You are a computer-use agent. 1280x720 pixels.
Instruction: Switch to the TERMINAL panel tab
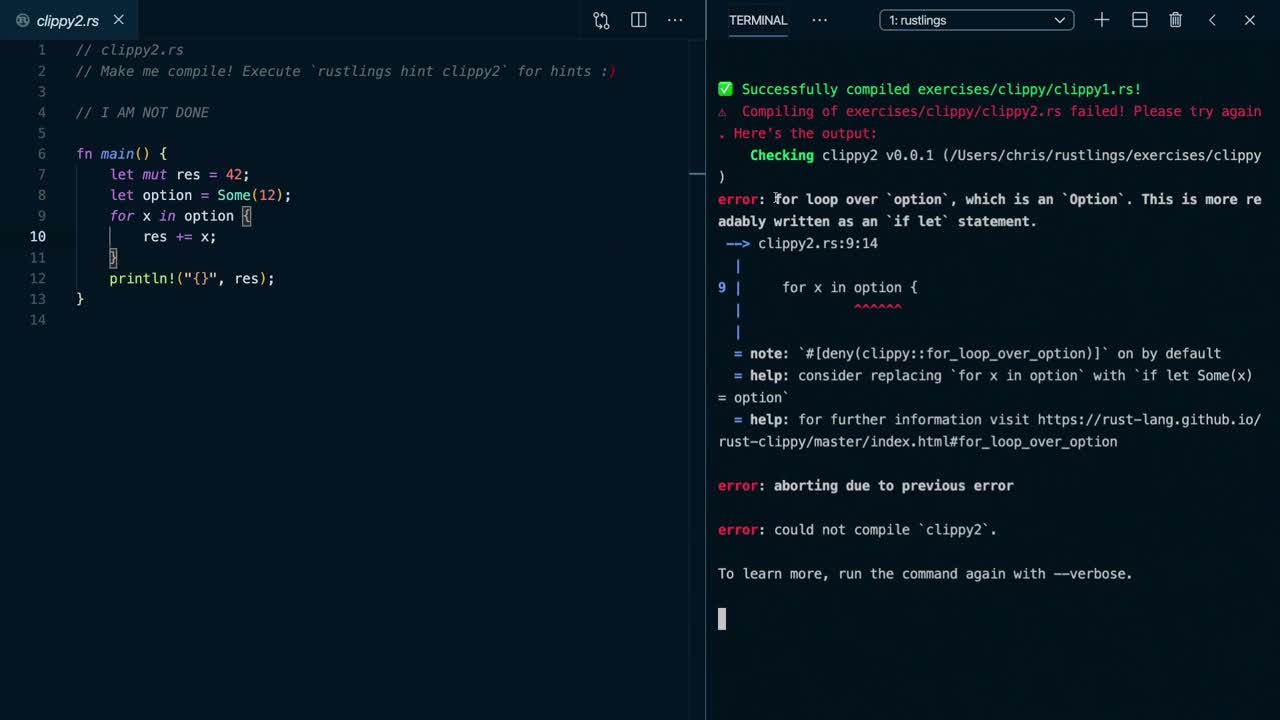758,20
